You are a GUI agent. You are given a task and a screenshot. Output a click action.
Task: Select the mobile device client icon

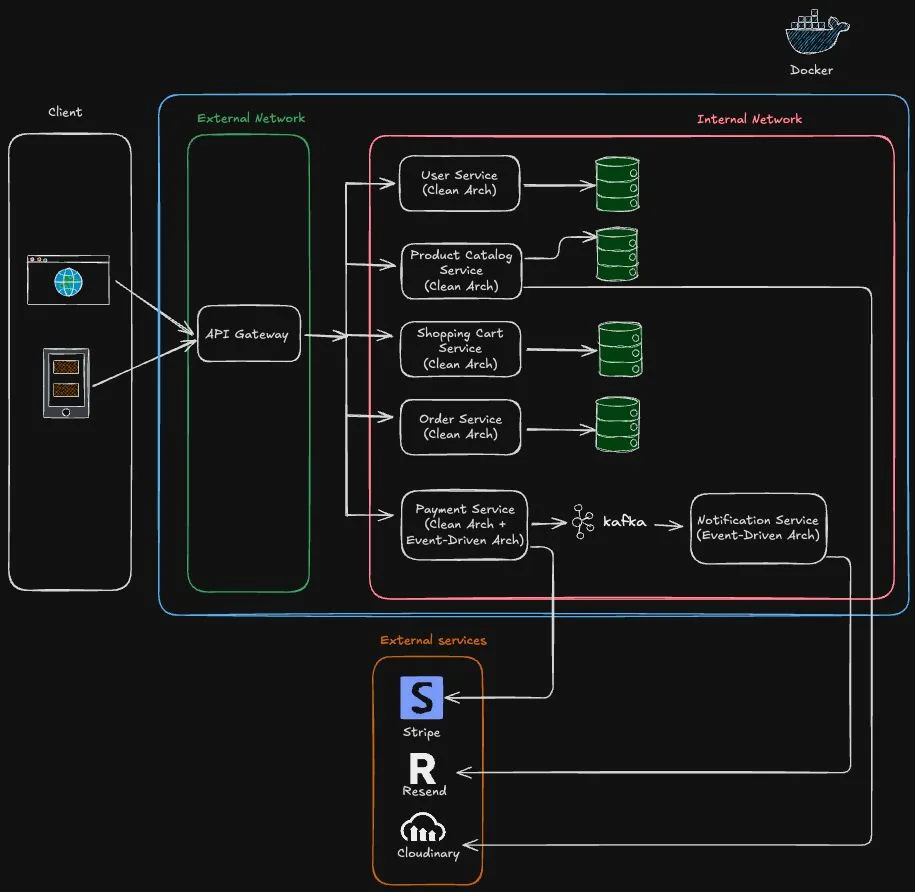click(66, 383)
